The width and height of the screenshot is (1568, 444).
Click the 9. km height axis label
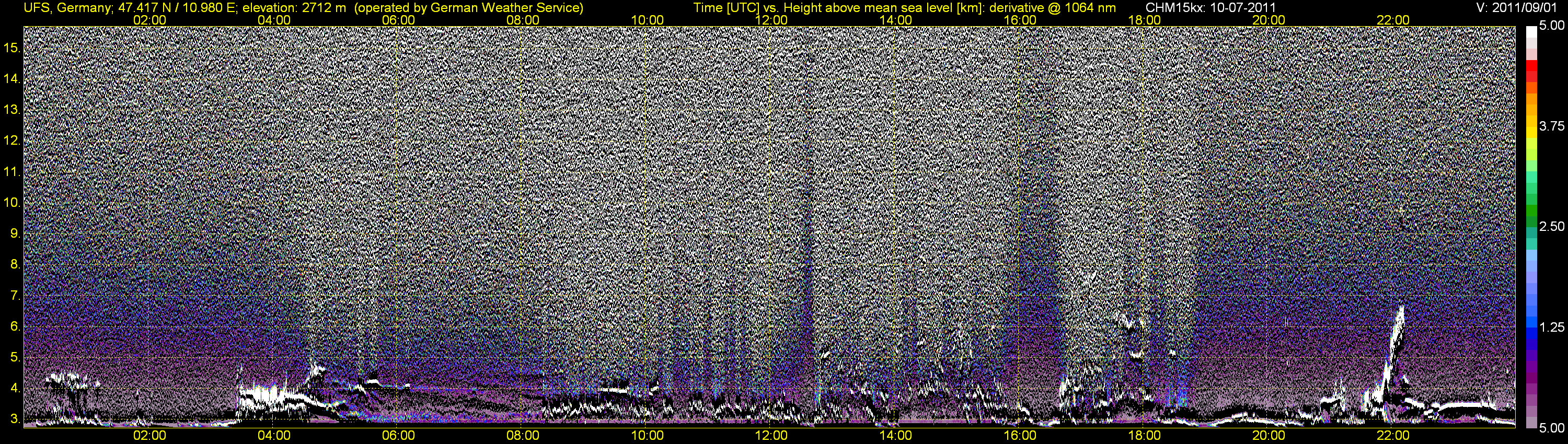pyautogui.click(x=16, y=233)
